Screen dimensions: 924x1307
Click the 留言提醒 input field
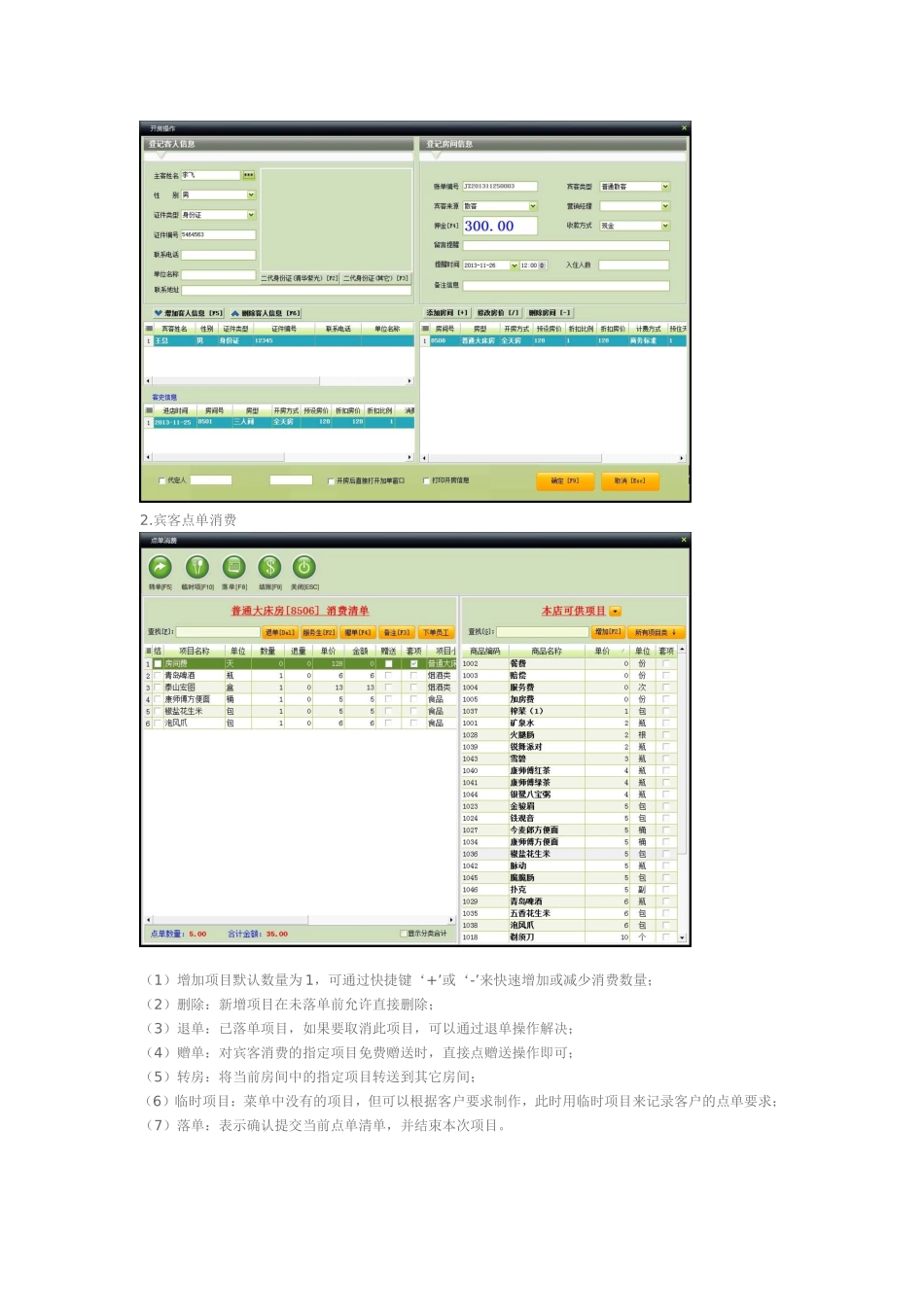[x=566, y=245]
